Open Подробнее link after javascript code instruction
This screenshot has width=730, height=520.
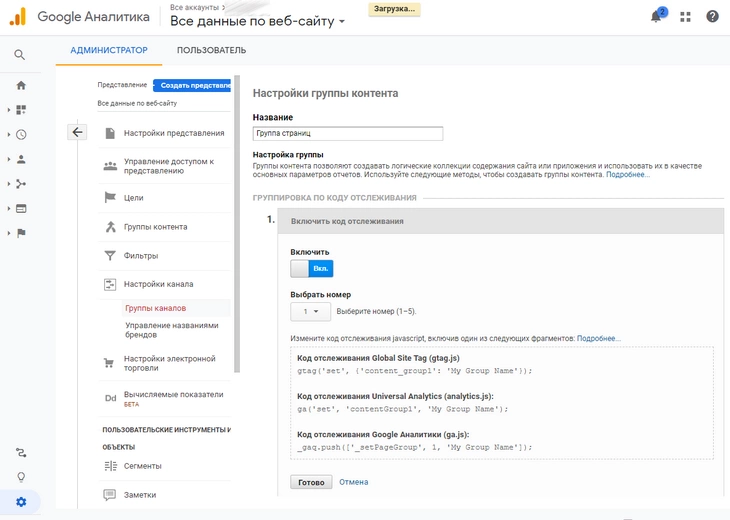tap(599, 338)
